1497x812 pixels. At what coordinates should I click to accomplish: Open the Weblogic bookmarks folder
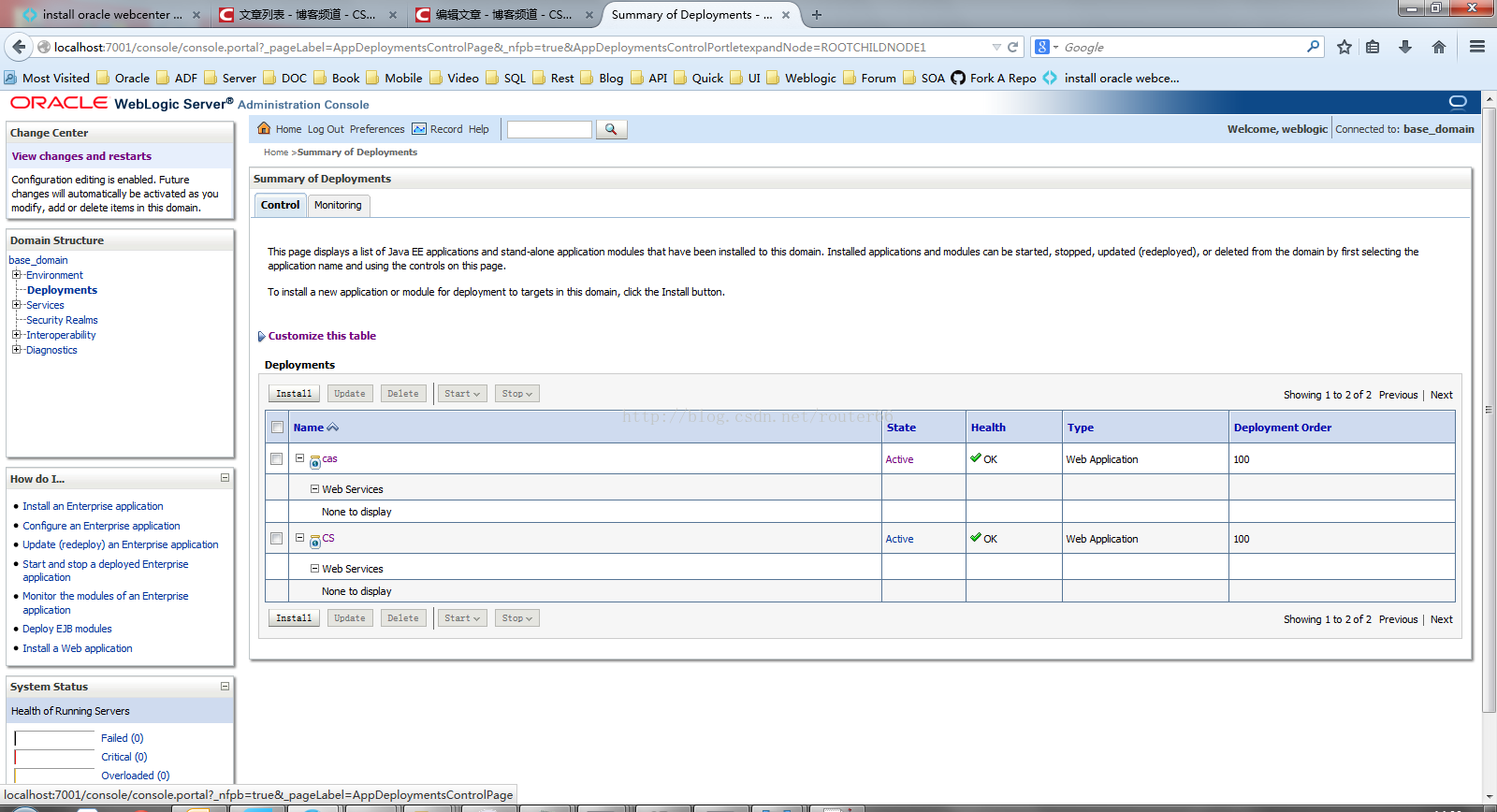(801, 79)
